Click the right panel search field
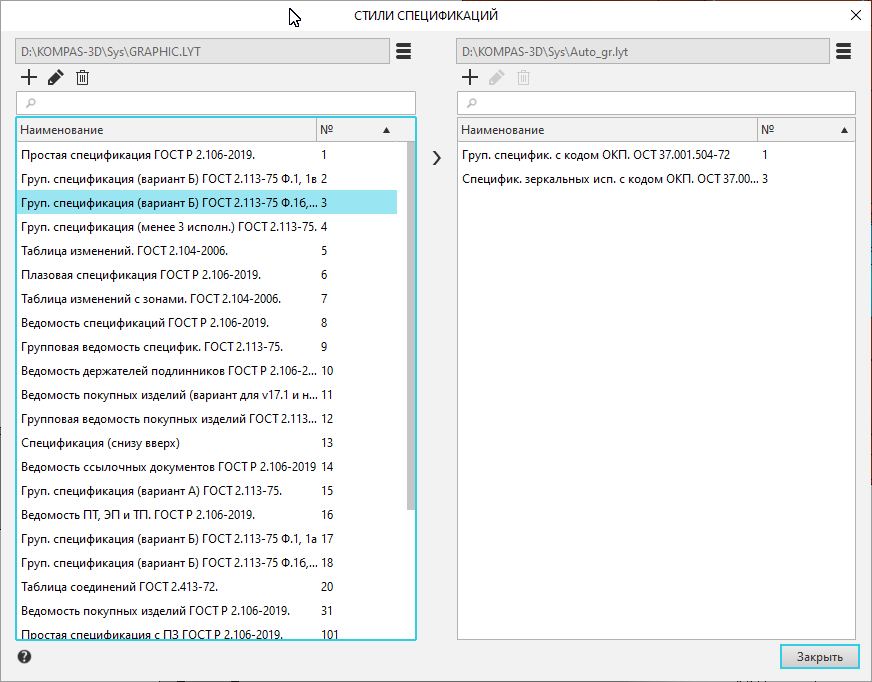Screen dimensions: 872x682 tap(656, 103)
